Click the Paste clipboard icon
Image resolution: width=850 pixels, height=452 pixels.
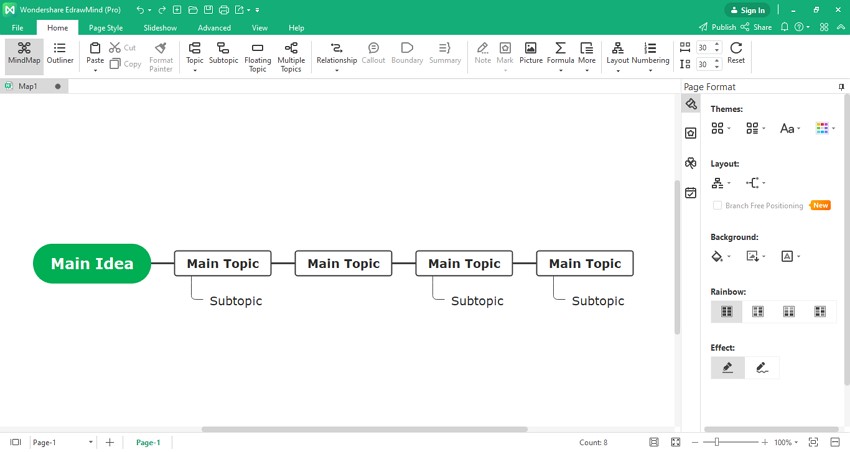95,48
